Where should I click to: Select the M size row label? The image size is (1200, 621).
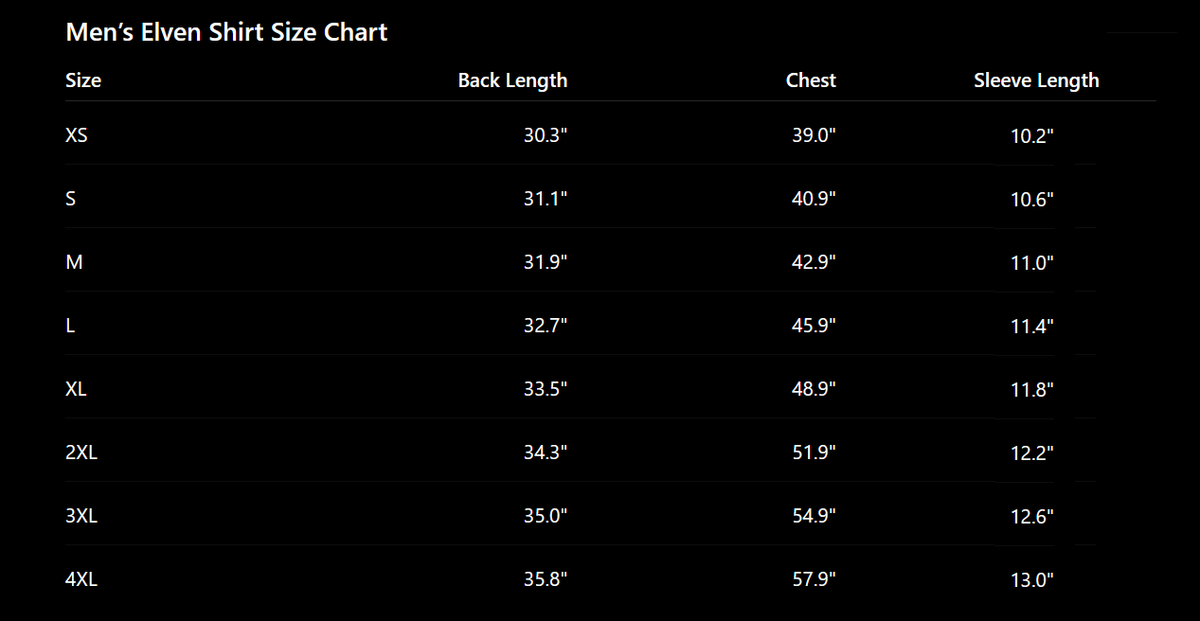point(72,262)
